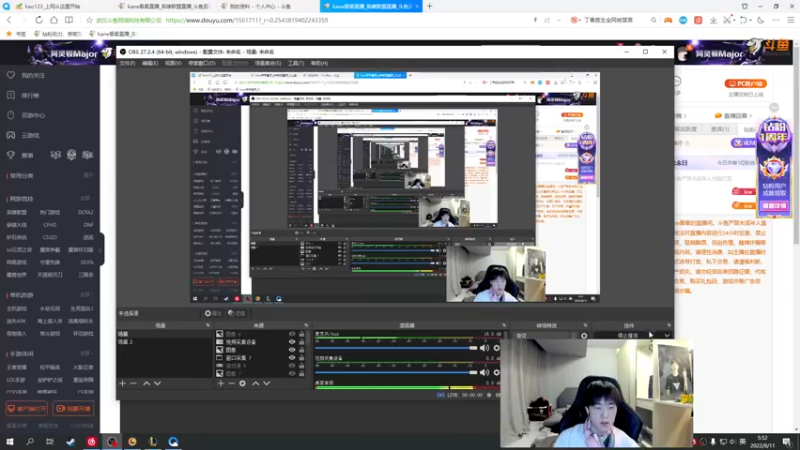The width and height of the screenshot is (800, 450).
Task: Open the browser downloads icon
Action: [713, 20]
